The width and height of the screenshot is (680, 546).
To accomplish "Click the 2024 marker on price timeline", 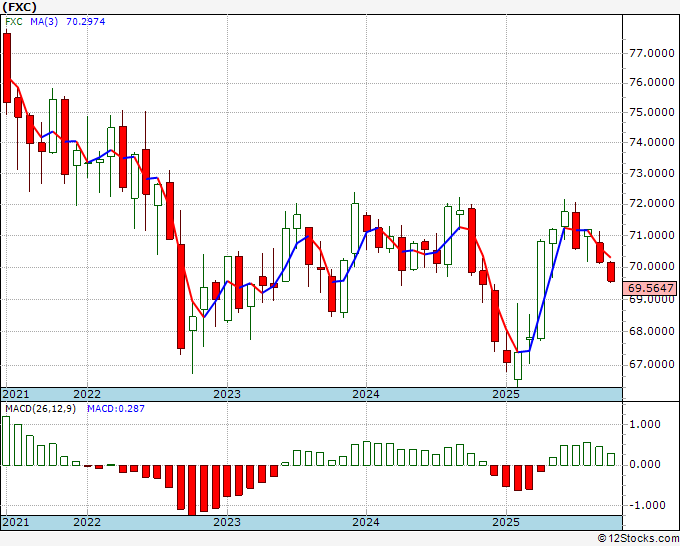I will (x=366, y=394).
